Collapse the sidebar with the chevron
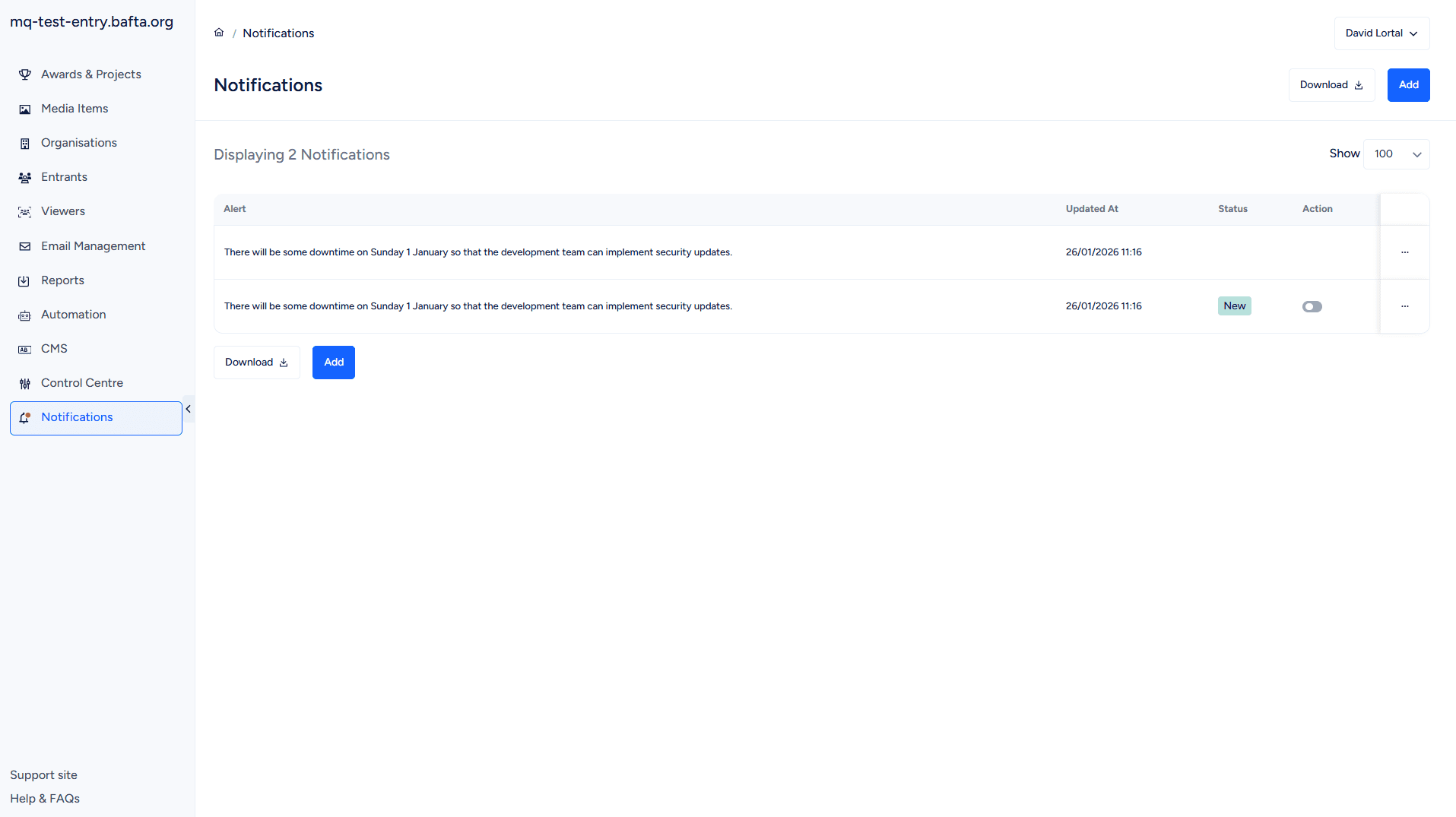 pyautogui.click(x=189, y=409)
